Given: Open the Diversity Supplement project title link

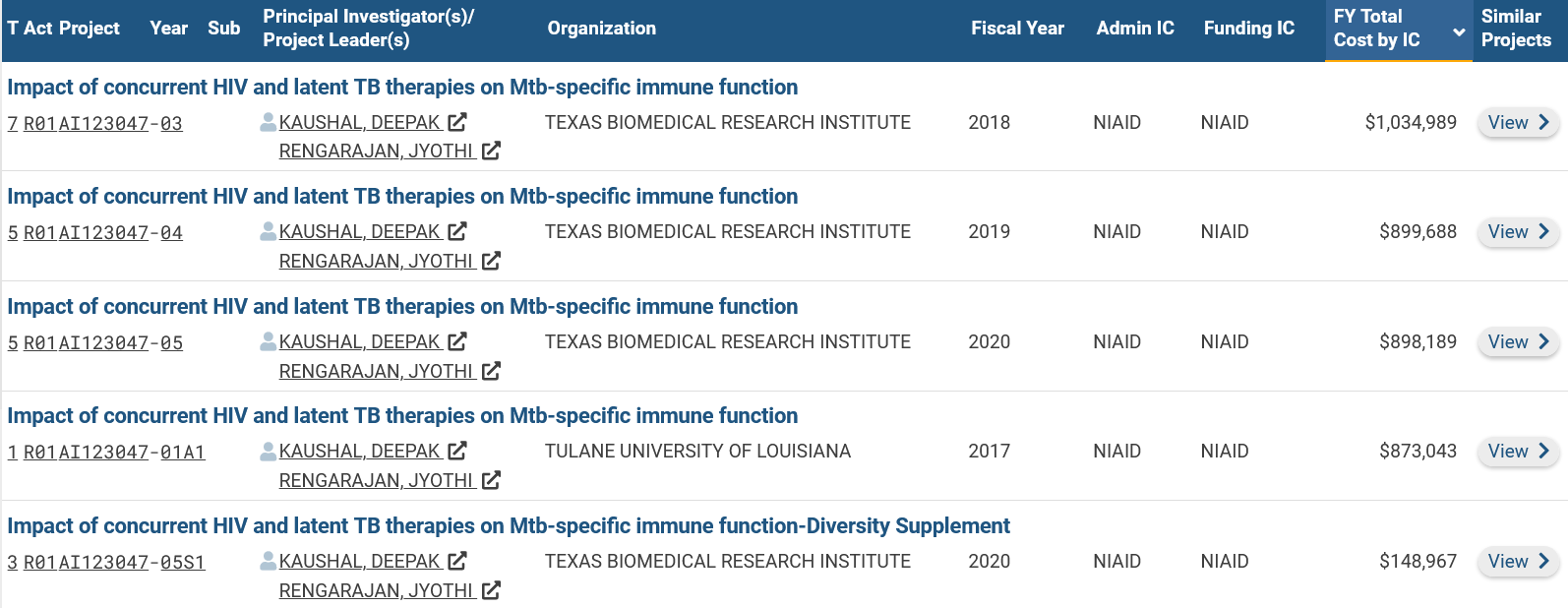Looking at the screenshot, I should 509,525.
